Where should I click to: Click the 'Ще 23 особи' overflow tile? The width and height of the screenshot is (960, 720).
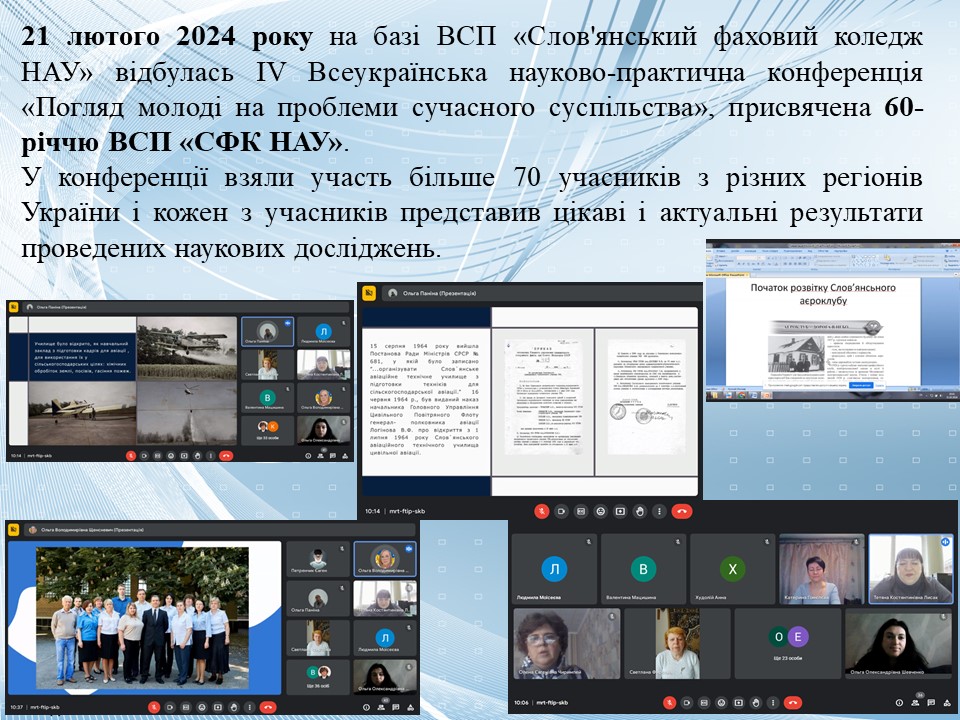pos(788,643)
